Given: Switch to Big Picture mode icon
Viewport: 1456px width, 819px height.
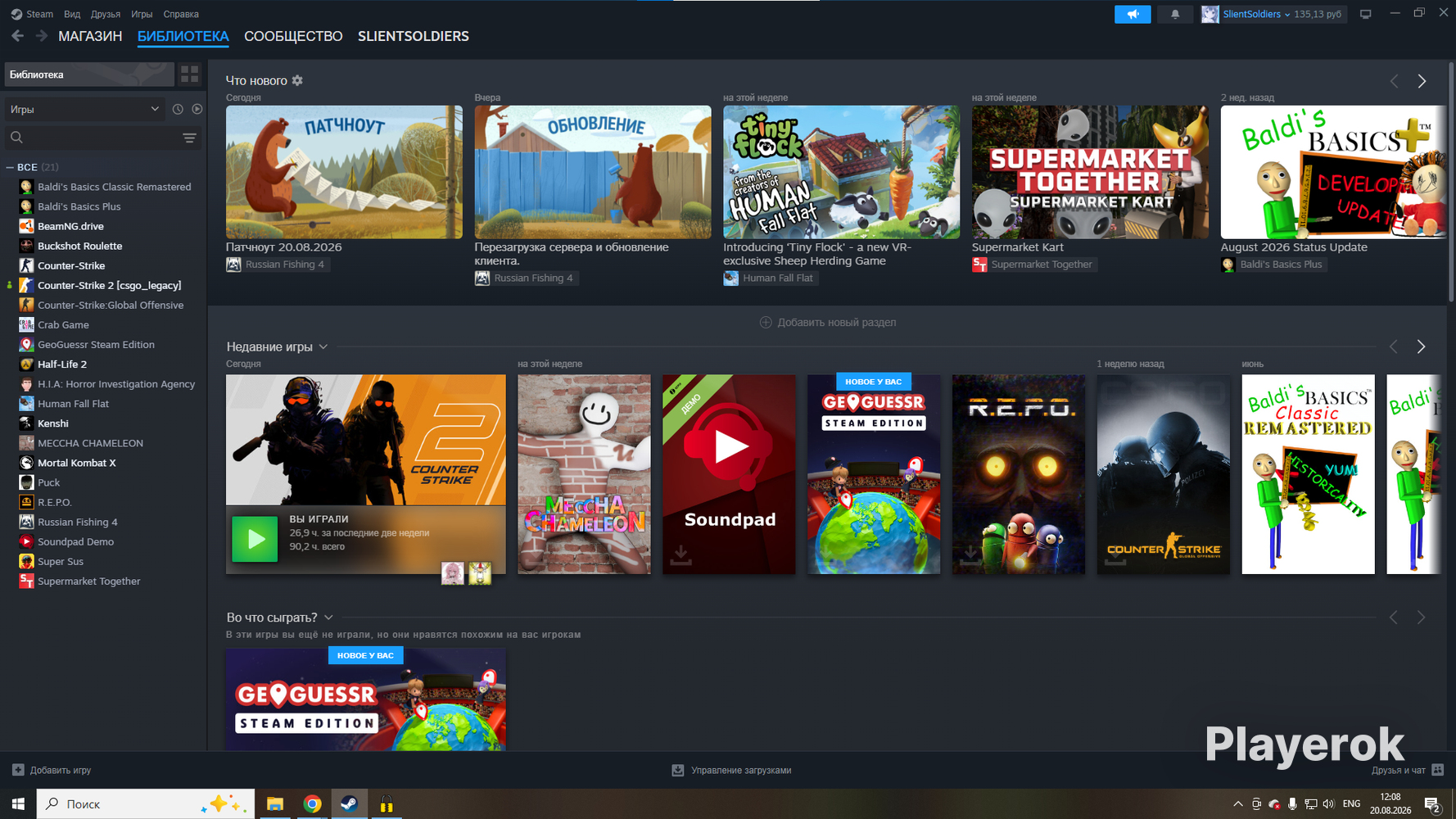Looking at the screenshot, I should click(x=1365, y=14).
